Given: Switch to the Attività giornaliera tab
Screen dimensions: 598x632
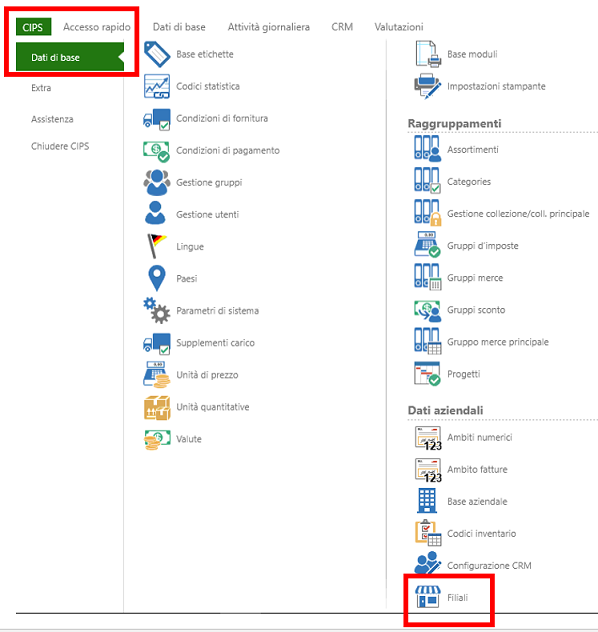Looking at the screenshot, I should click(269, 27).
